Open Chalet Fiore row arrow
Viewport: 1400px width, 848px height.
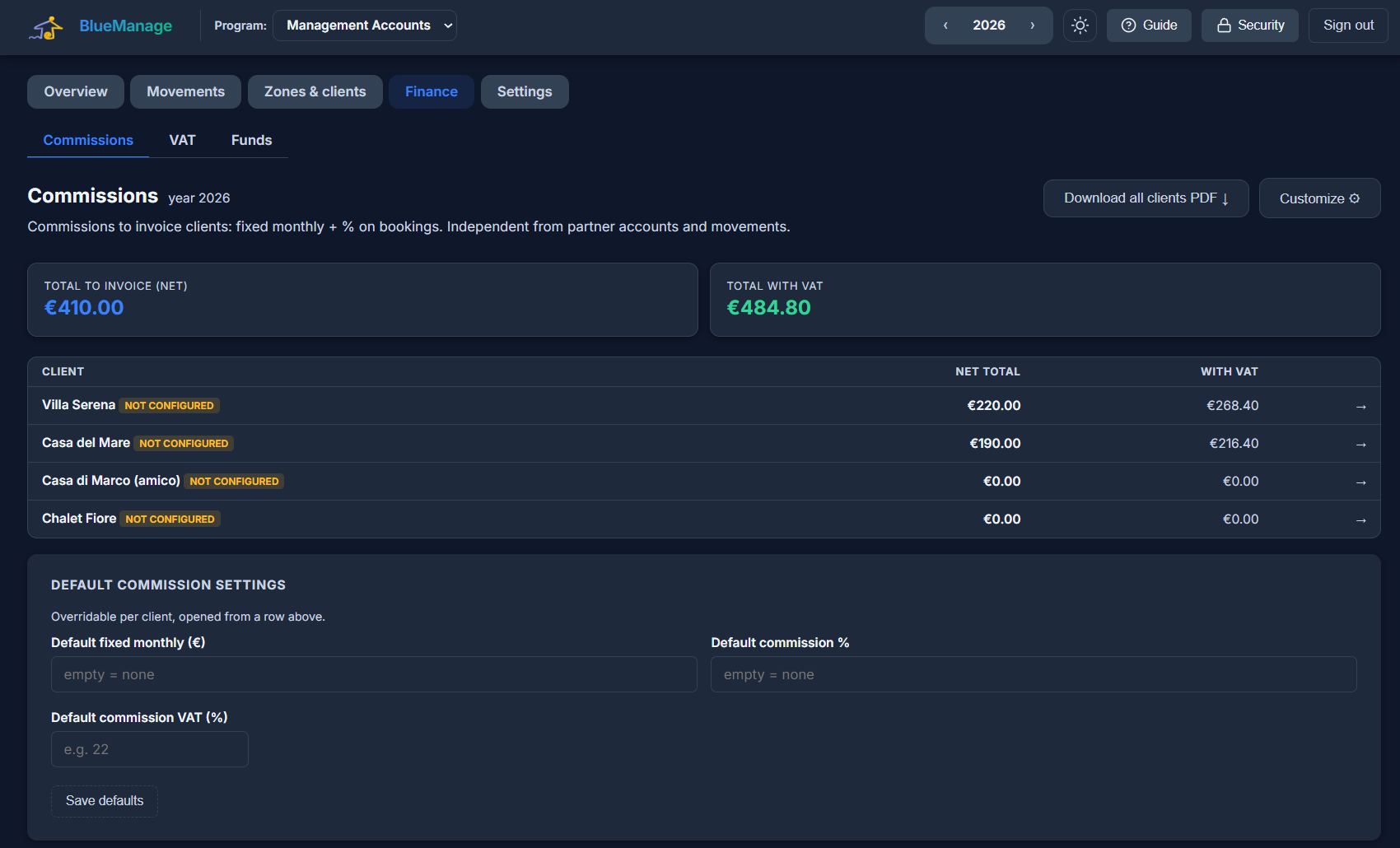[1360, 520]
